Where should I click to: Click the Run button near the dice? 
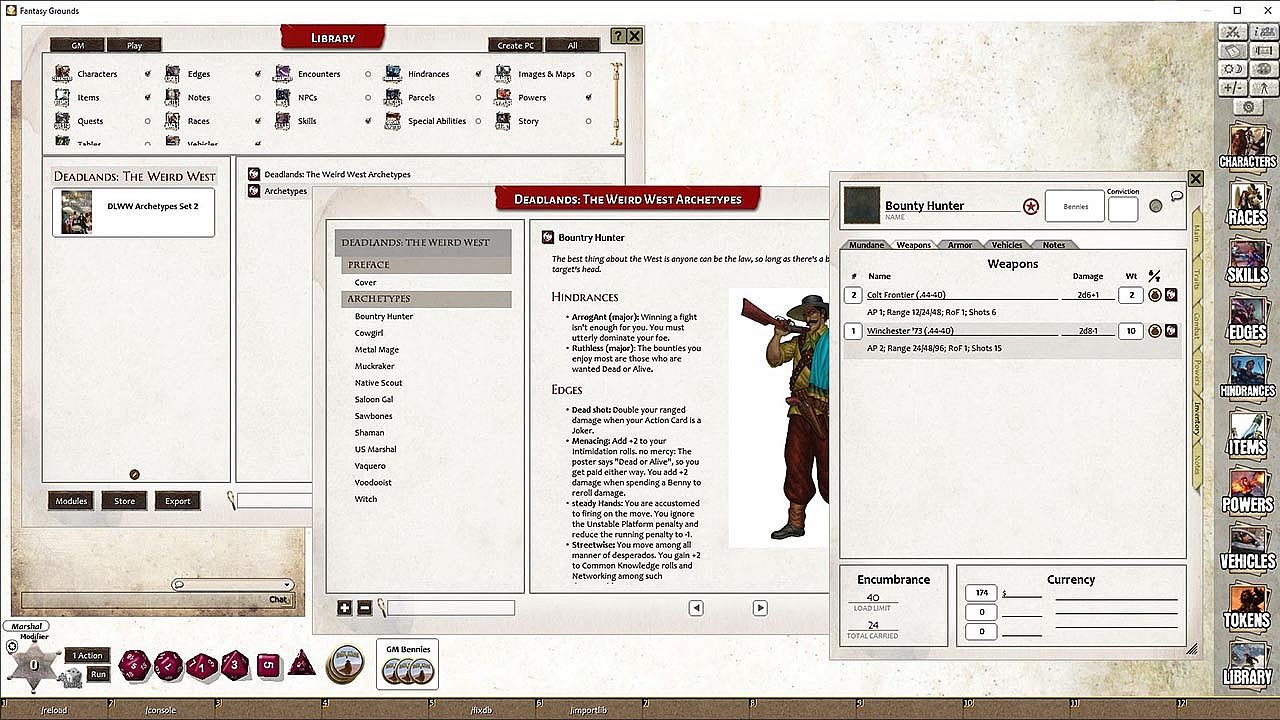(x=98, y=674)
